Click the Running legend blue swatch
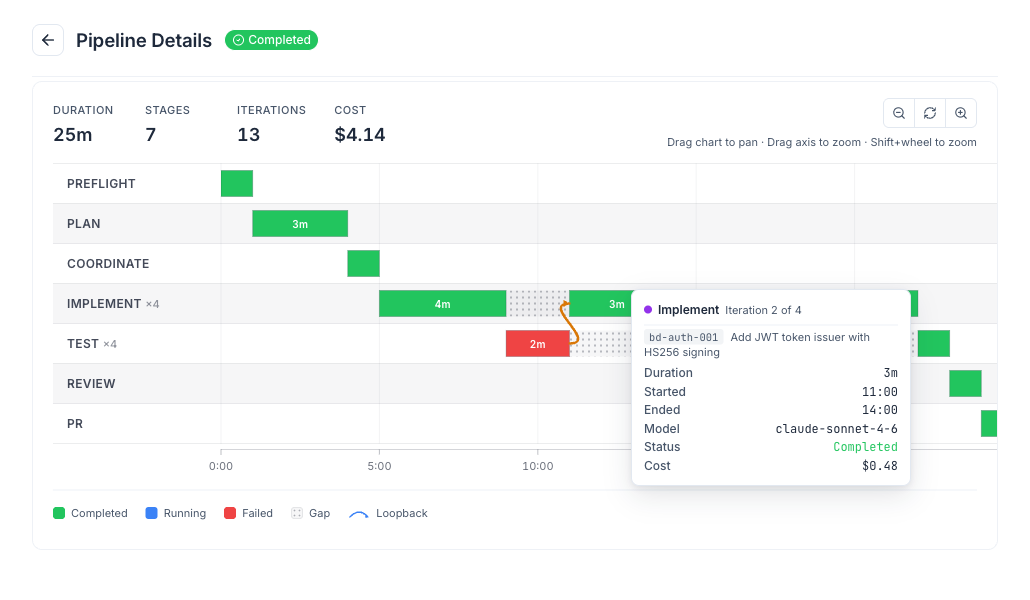This screenshot has height=600, width=1030. pyautogui.click(x=151, y=513)
